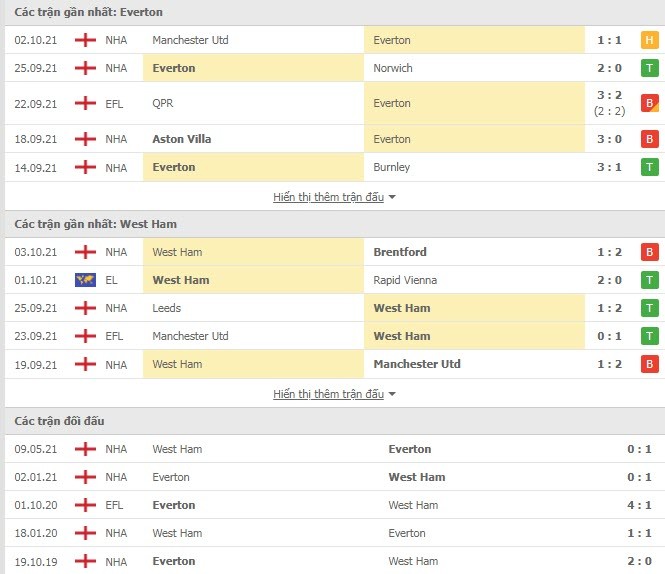Click England flag beside 09.05.21 match
Screen dimensions: 665x574
point(85,449)
